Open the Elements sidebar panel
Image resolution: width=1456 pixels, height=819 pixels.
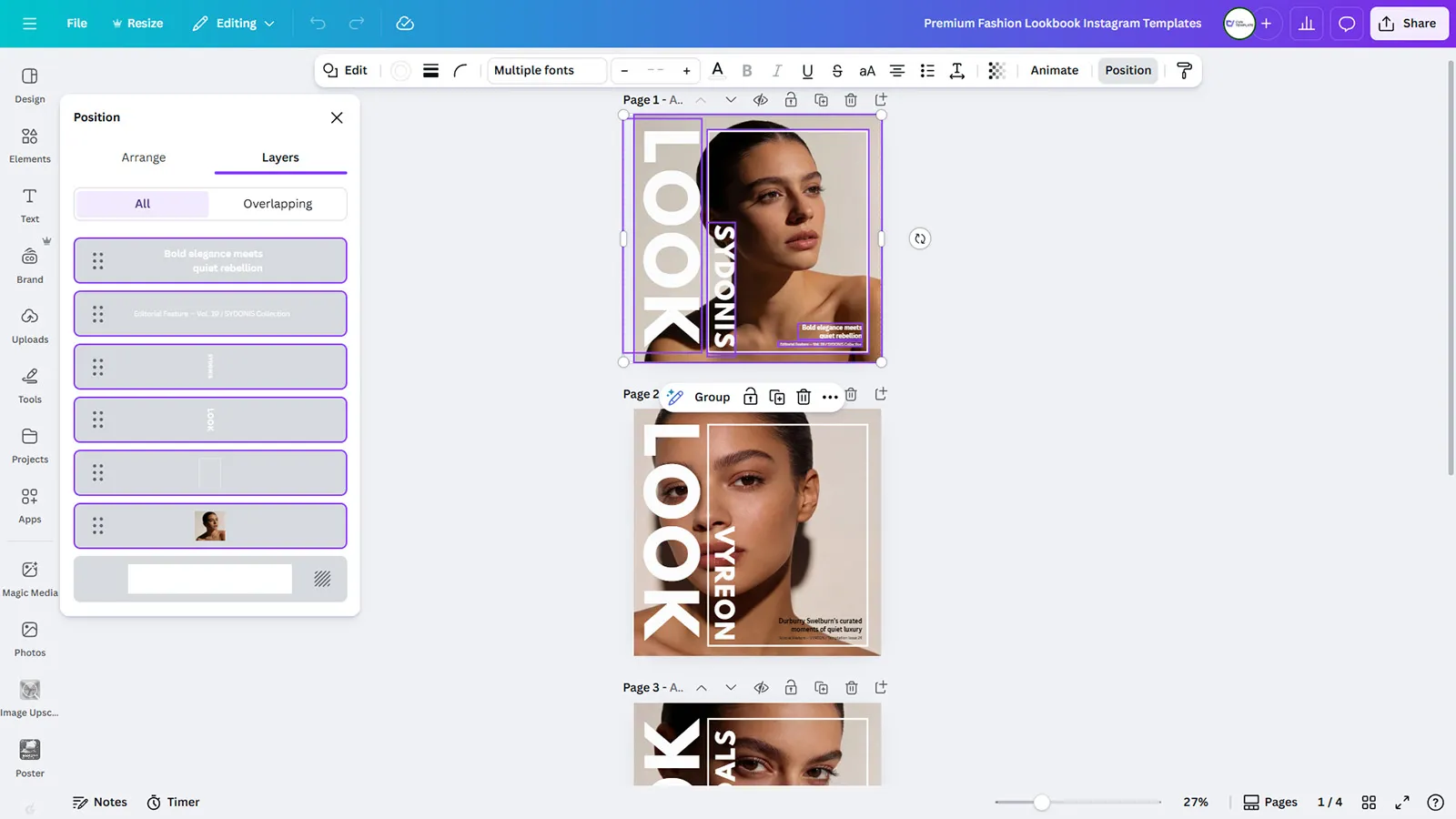click(29, 145)
